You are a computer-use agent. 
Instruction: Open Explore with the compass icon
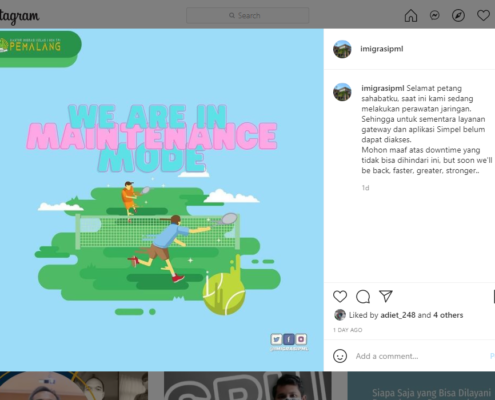(x=458, y=16)
